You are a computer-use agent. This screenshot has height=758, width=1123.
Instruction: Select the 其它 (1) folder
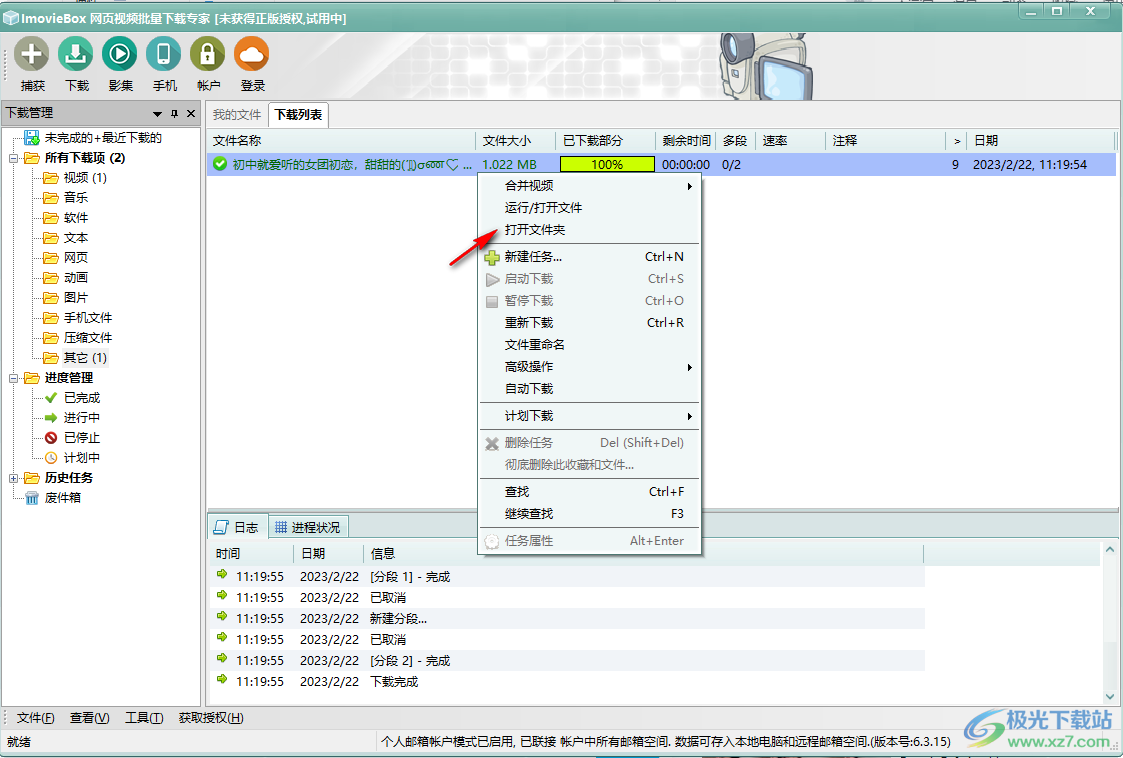point(85,358)
